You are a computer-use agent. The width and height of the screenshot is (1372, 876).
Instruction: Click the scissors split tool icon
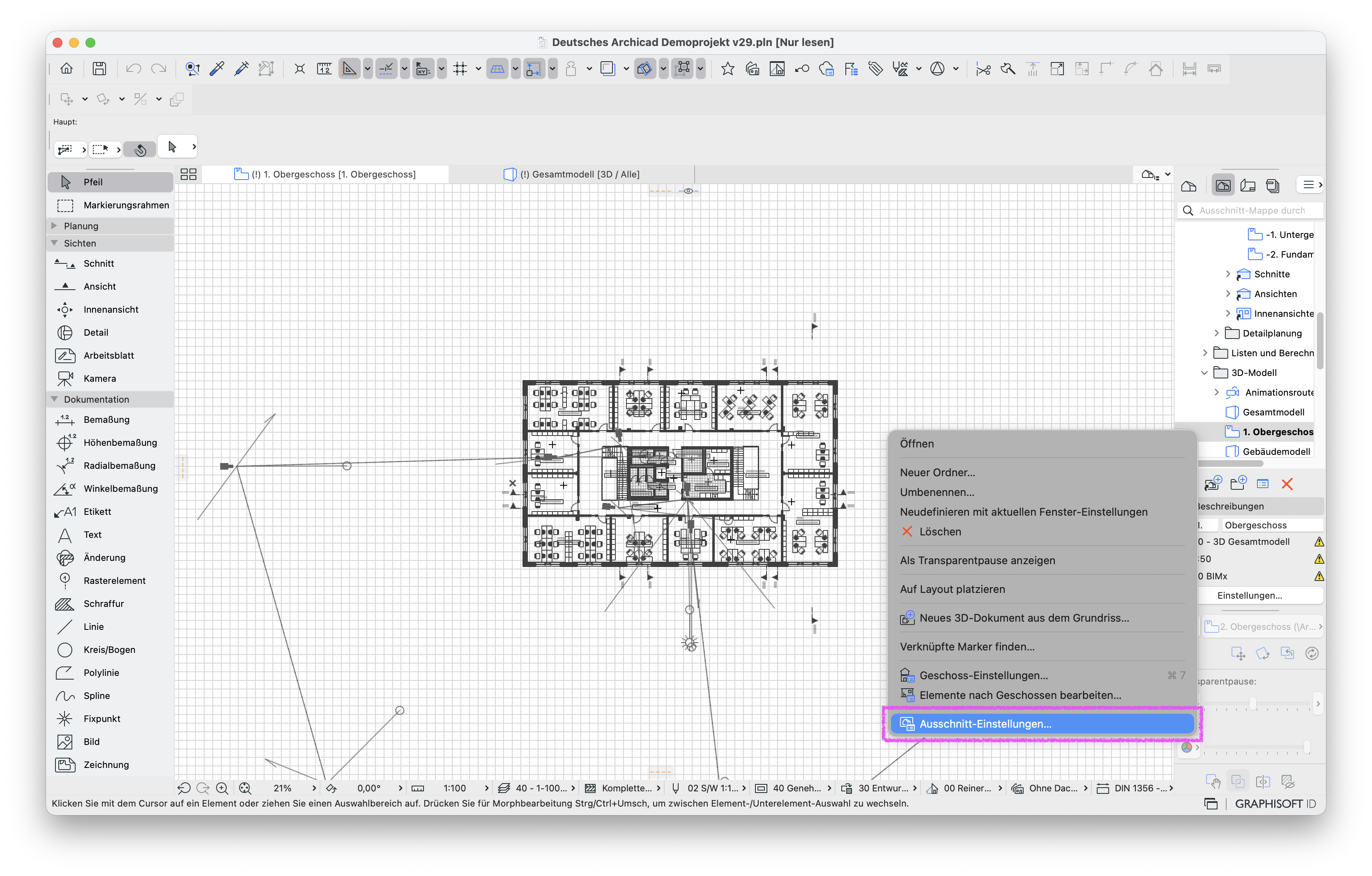tap(983, 69)
